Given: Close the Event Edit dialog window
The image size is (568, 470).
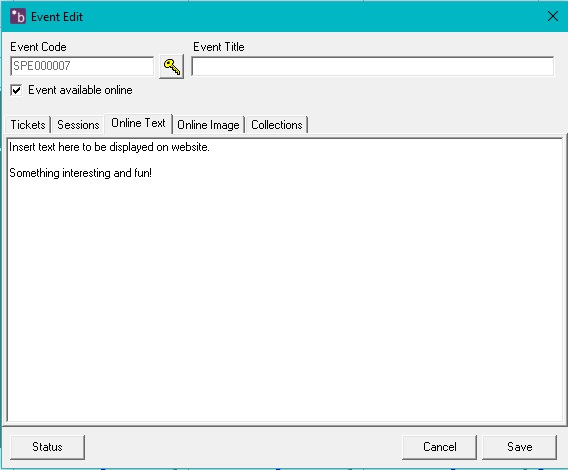Looking at the screenshot, I should tap(552, 16).
